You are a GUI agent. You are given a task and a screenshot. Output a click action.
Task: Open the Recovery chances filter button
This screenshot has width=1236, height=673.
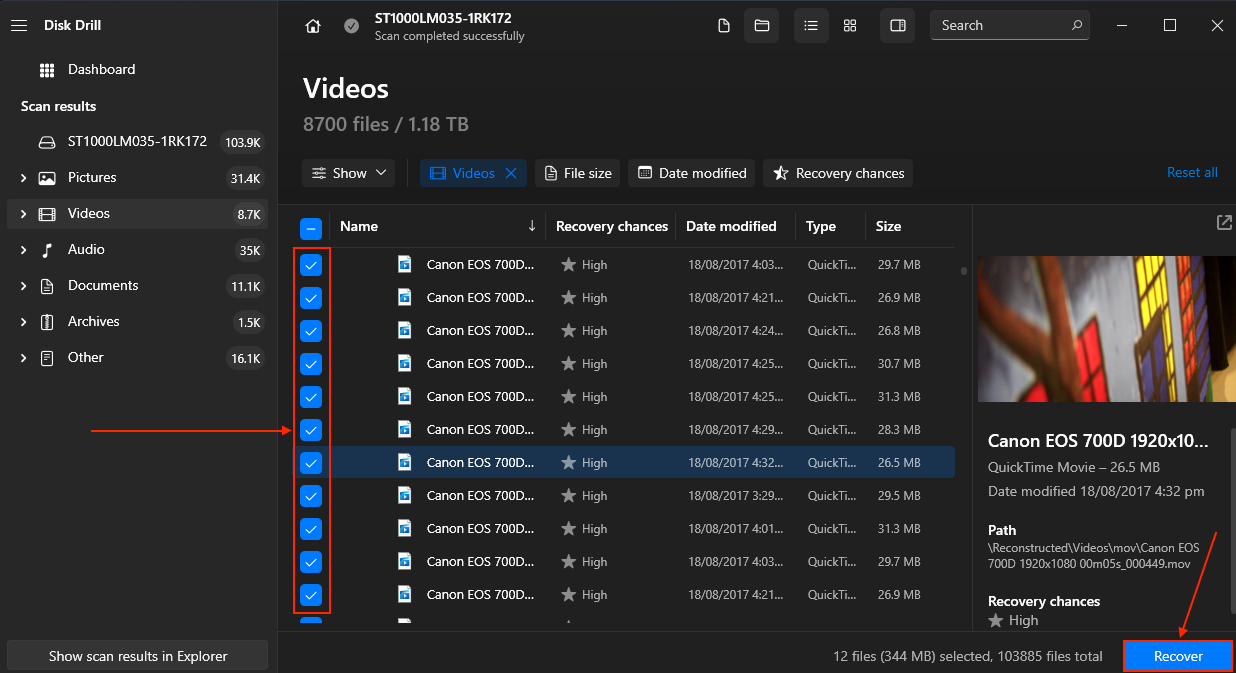pyautogui.click(x=838, y=173)
